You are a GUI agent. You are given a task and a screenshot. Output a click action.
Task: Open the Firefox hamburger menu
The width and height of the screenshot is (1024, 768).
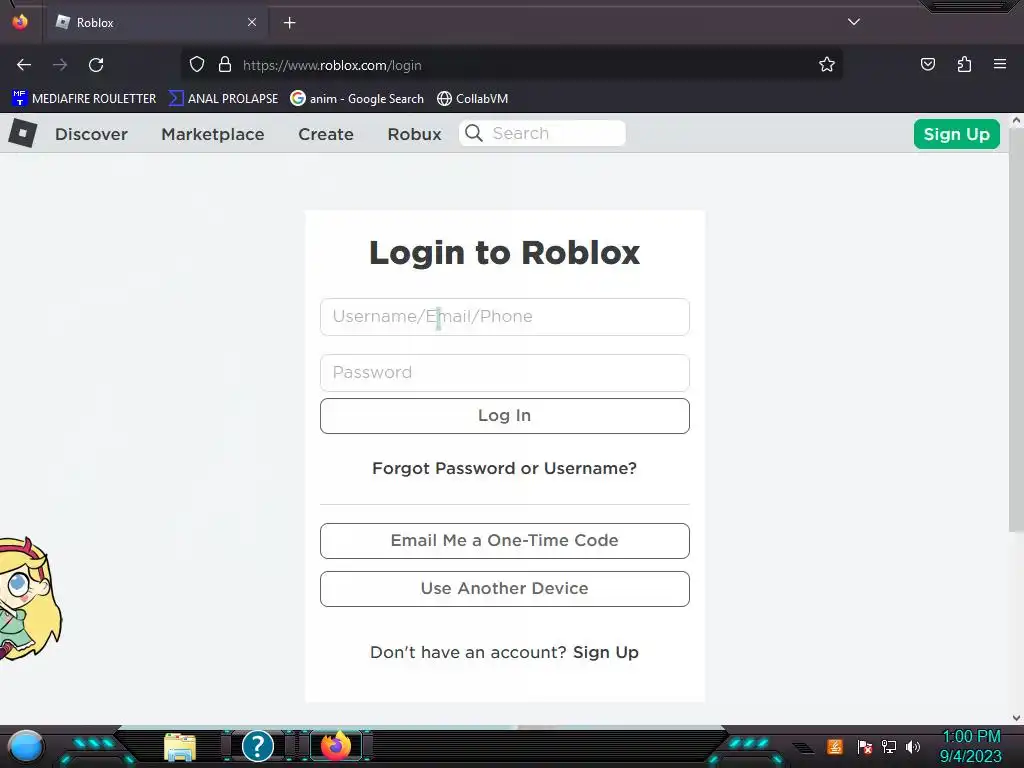point(1000,65)
